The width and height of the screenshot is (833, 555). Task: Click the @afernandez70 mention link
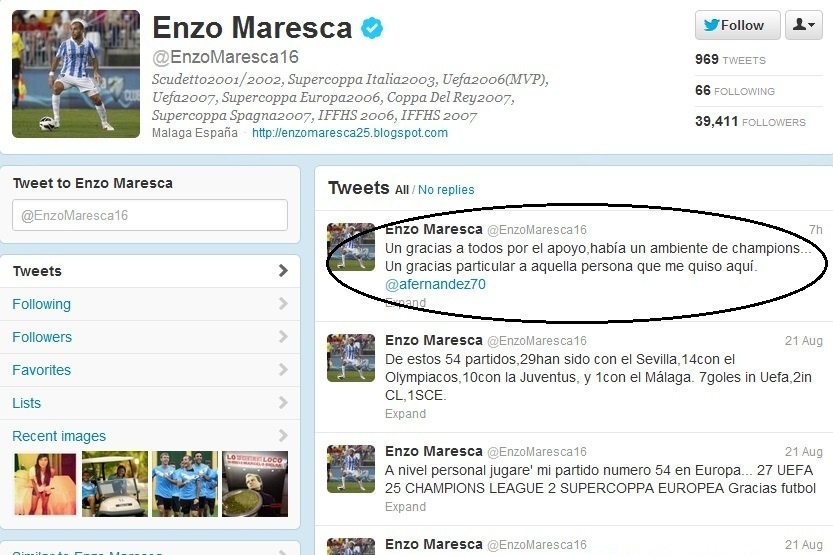coord(435,284)
